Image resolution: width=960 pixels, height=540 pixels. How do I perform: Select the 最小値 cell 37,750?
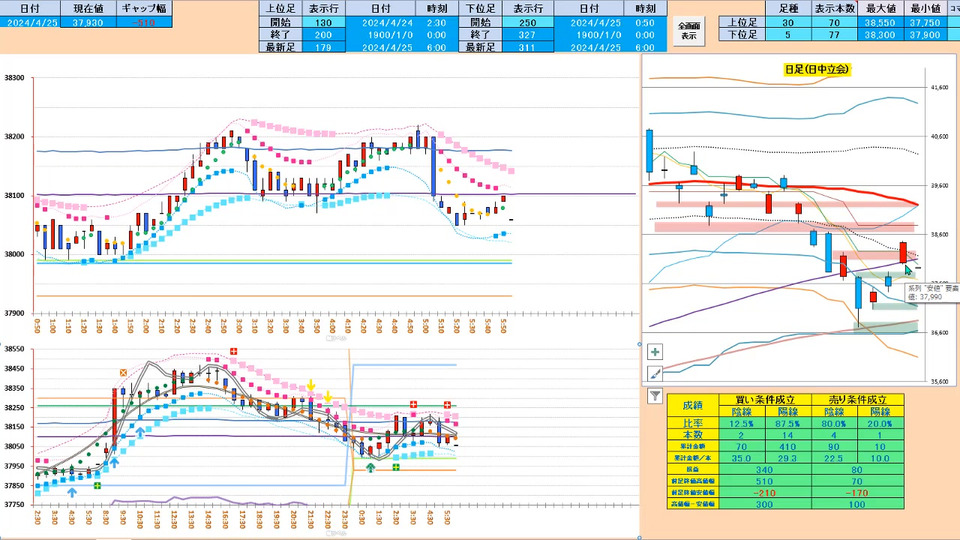click(x=924, y=23)
